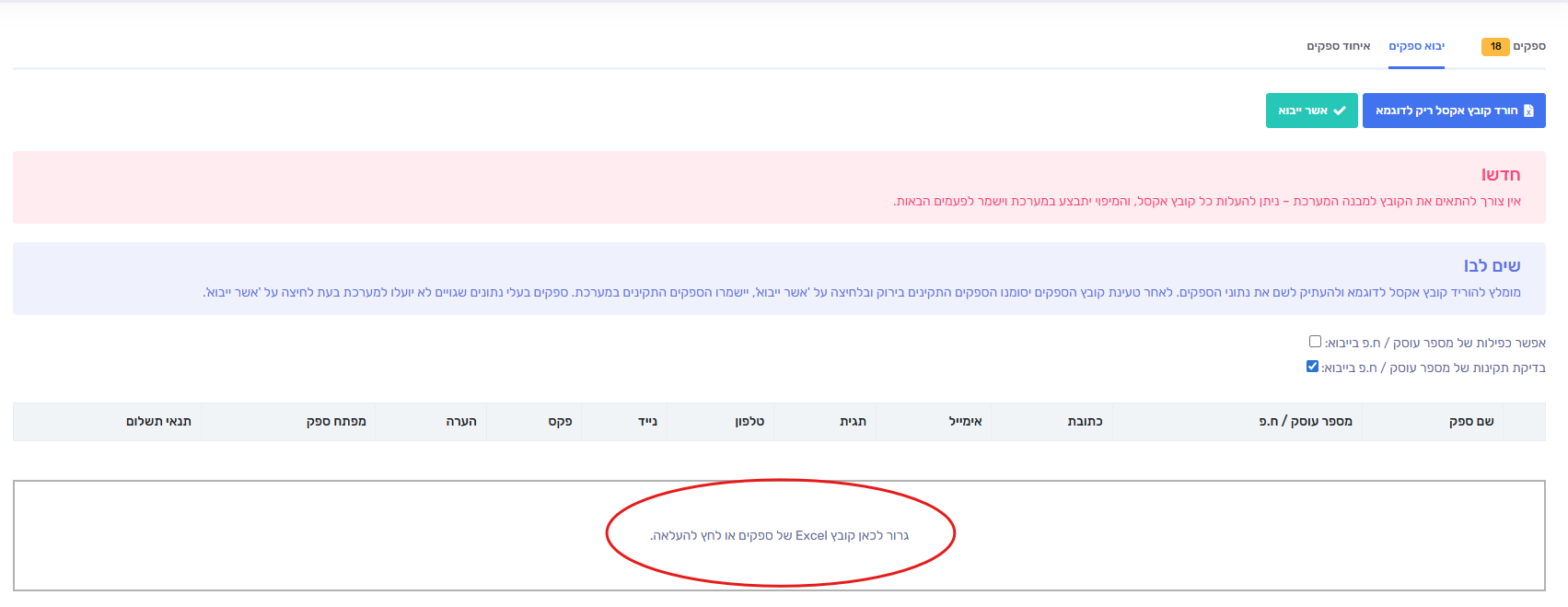Uncheck בדיקת תקינות של מספר עוסק checkbox
The image size is (1568, 607).
coord(1312,367)
